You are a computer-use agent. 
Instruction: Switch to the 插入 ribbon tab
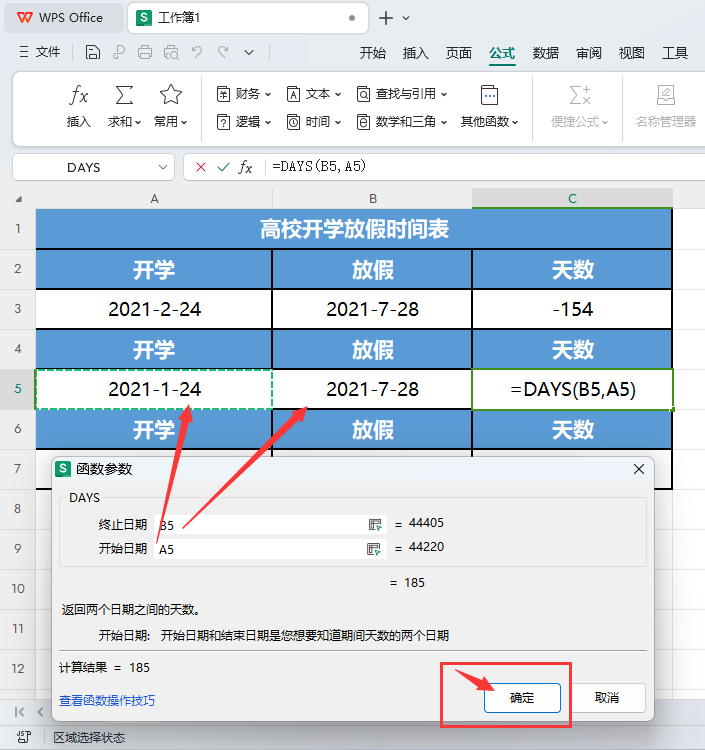416,53
